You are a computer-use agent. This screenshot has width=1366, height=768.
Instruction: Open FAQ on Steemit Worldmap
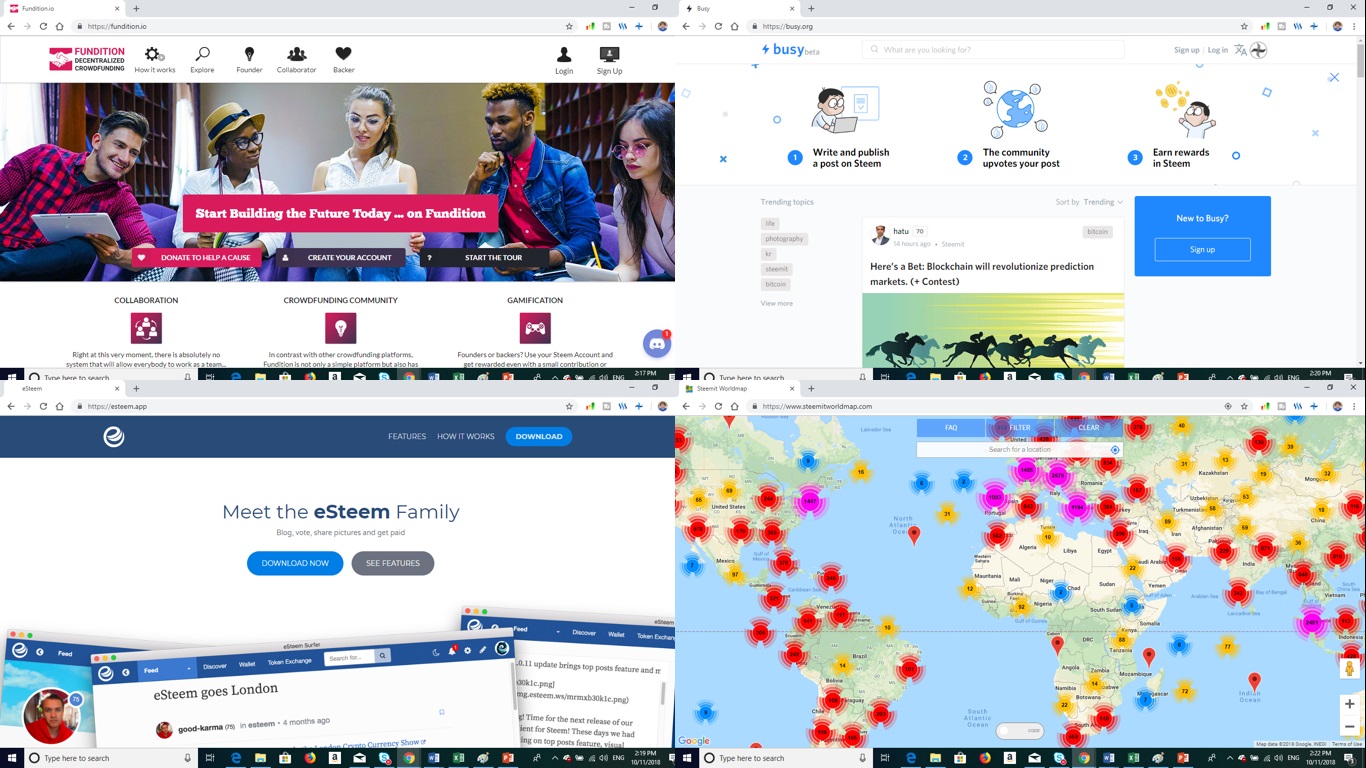click(x=951, y=428)
